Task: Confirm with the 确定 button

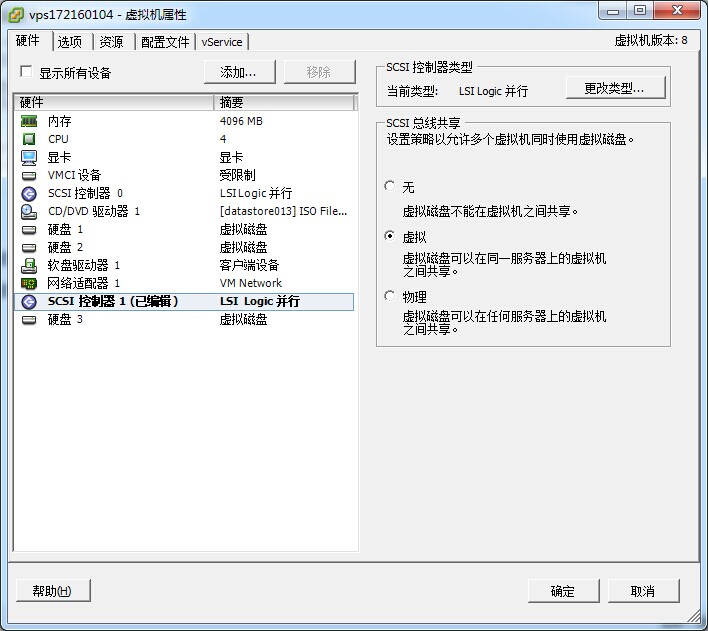Action: (564, 591)
